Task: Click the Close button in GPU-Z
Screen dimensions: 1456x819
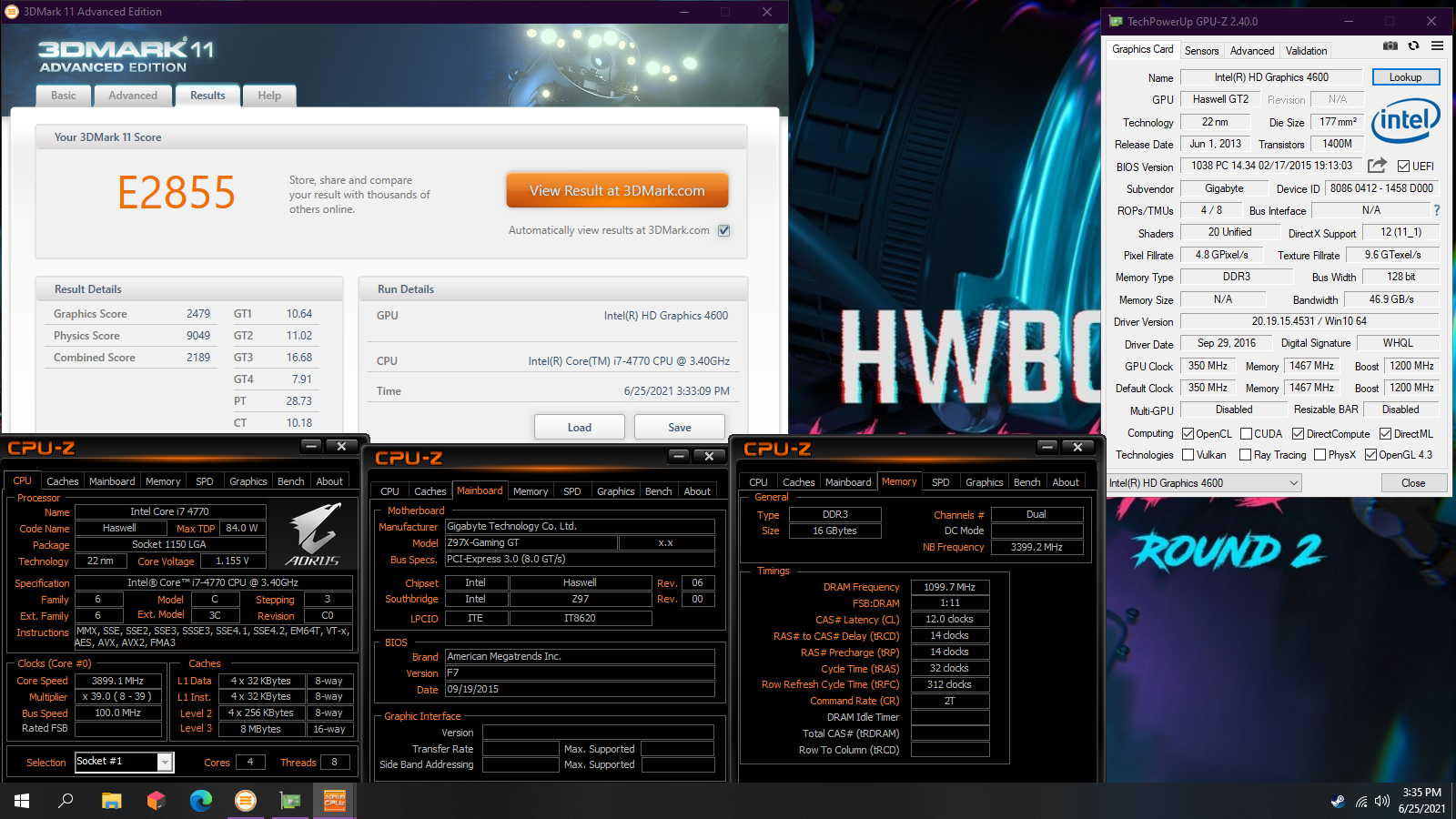Action: point(1413,483)
